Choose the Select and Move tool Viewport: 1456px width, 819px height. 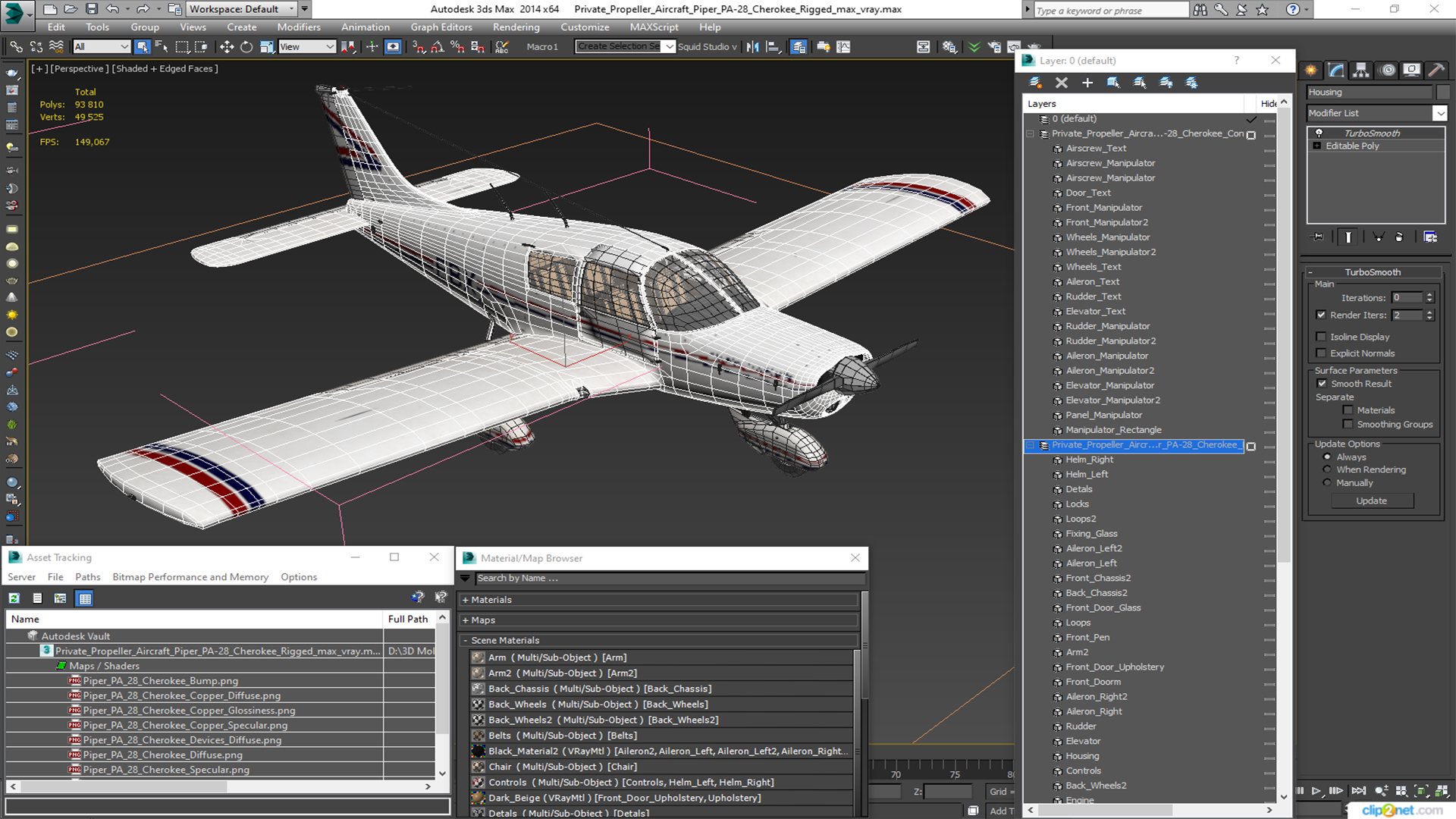tap(226, 47)
